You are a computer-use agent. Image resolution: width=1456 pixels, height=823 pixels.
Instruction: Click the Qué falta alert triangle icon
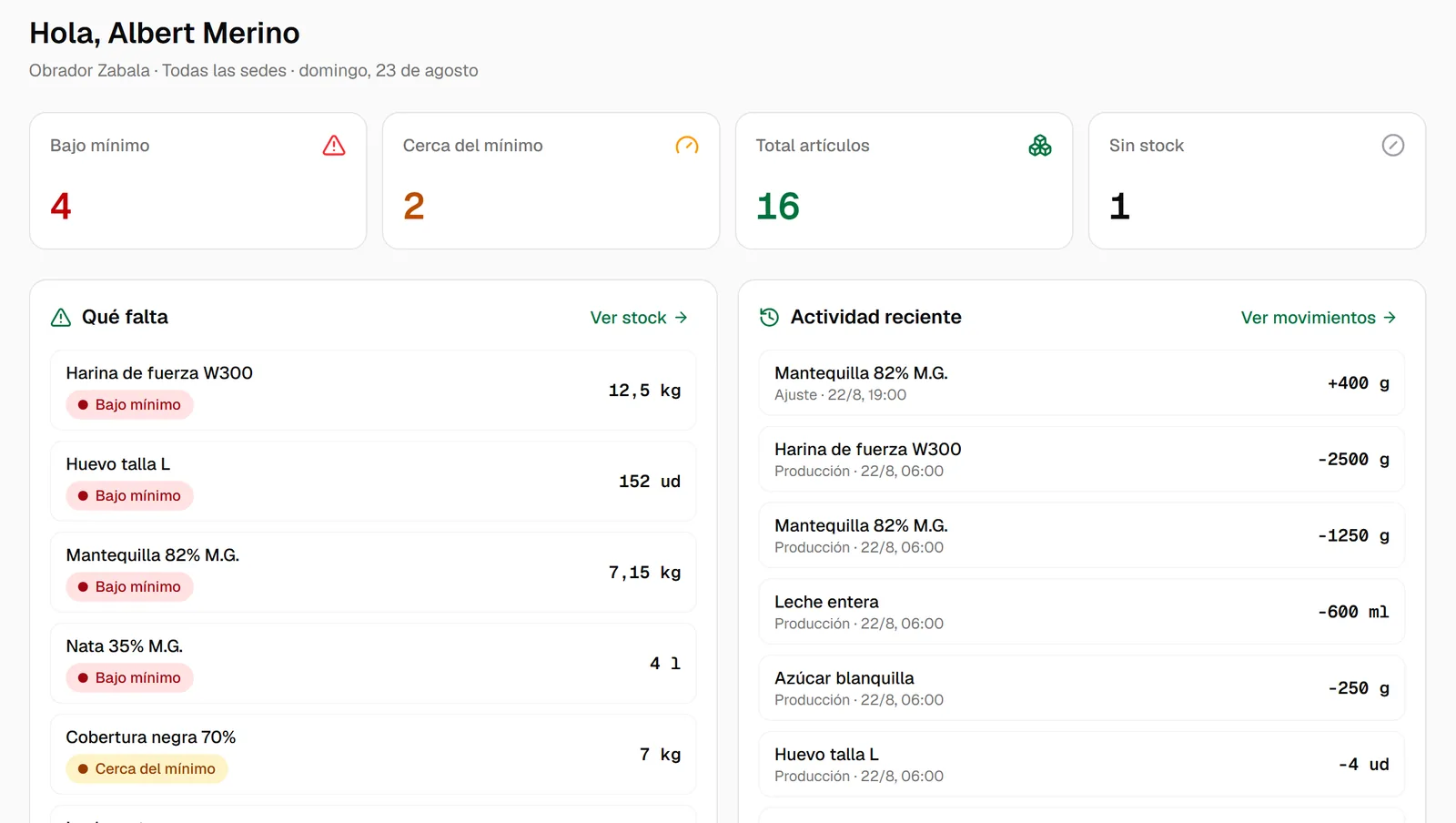point(61,318)
